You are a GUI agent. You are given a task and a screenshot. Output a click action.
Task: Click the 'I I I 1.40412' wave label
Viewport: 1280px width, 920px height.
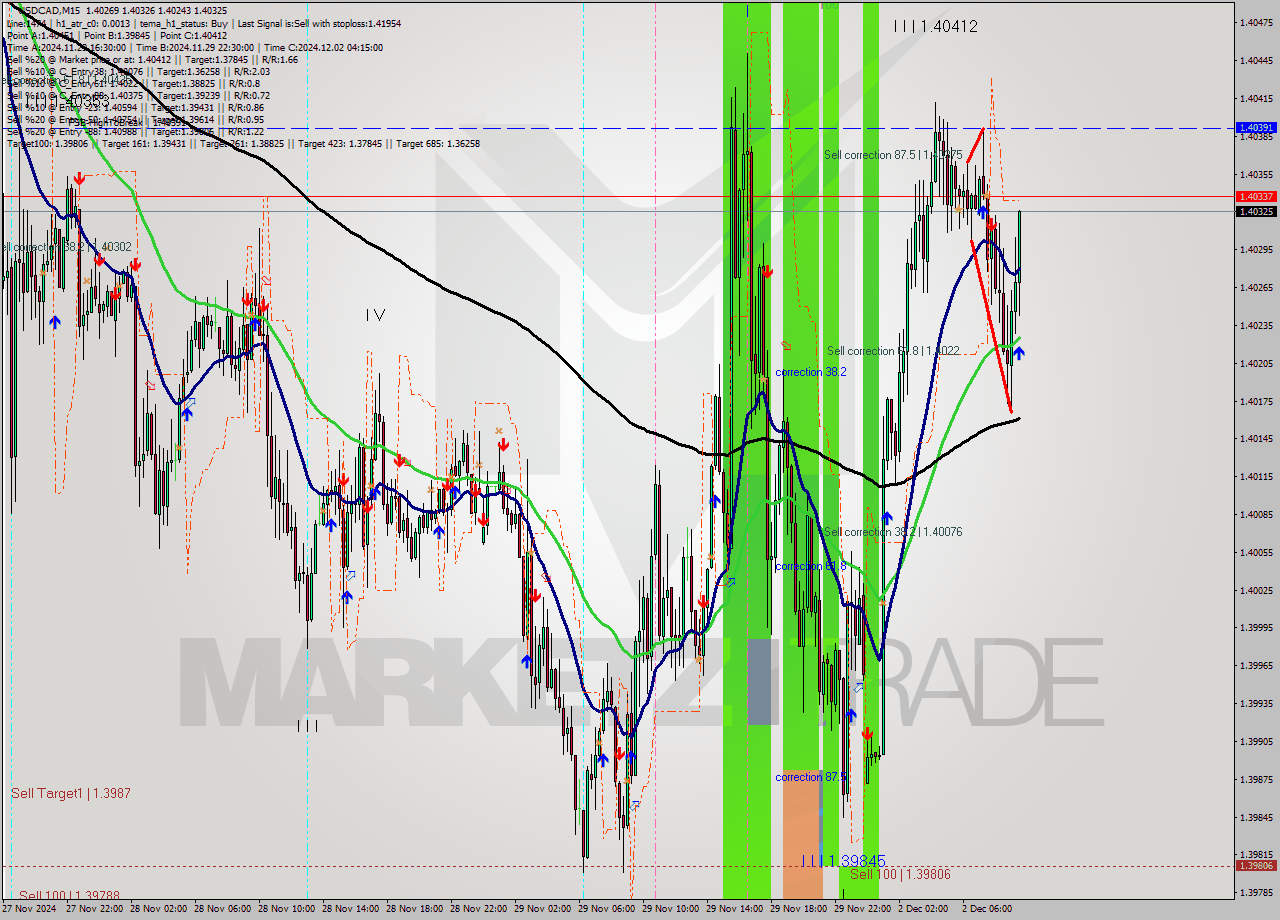pos(935,26)
